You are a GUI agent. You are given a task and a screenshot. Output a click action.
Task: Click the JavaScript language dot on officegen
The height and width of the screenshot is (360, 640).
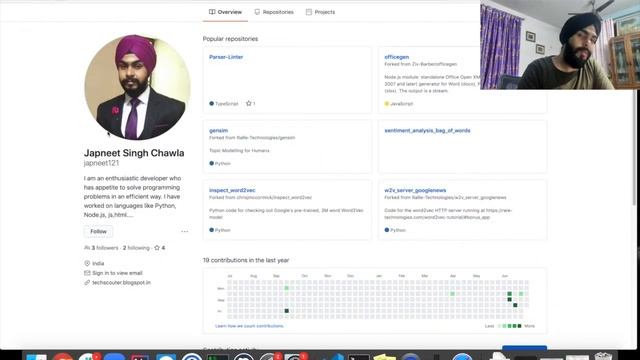(x=387, y=104)
